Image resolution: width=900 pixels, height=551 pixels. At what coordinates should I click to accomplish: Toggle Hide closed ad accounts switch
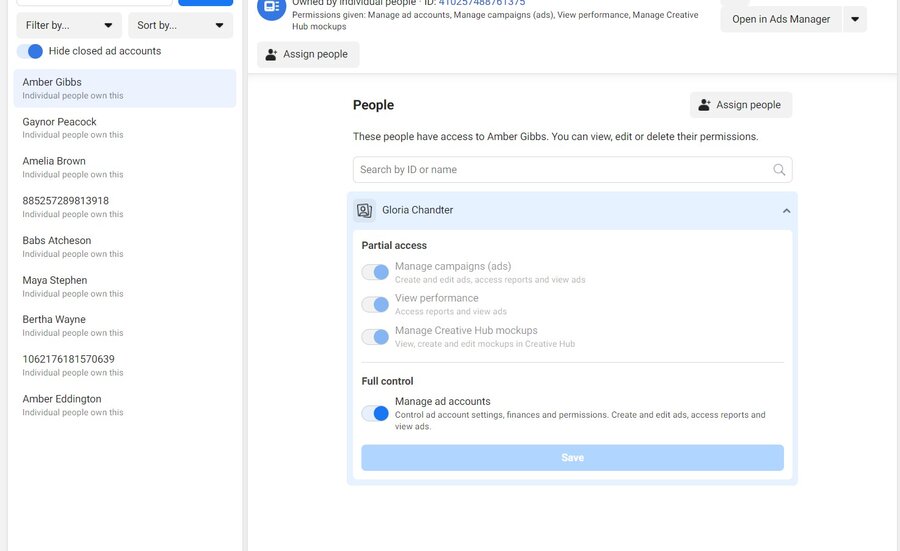click(31, 51)
